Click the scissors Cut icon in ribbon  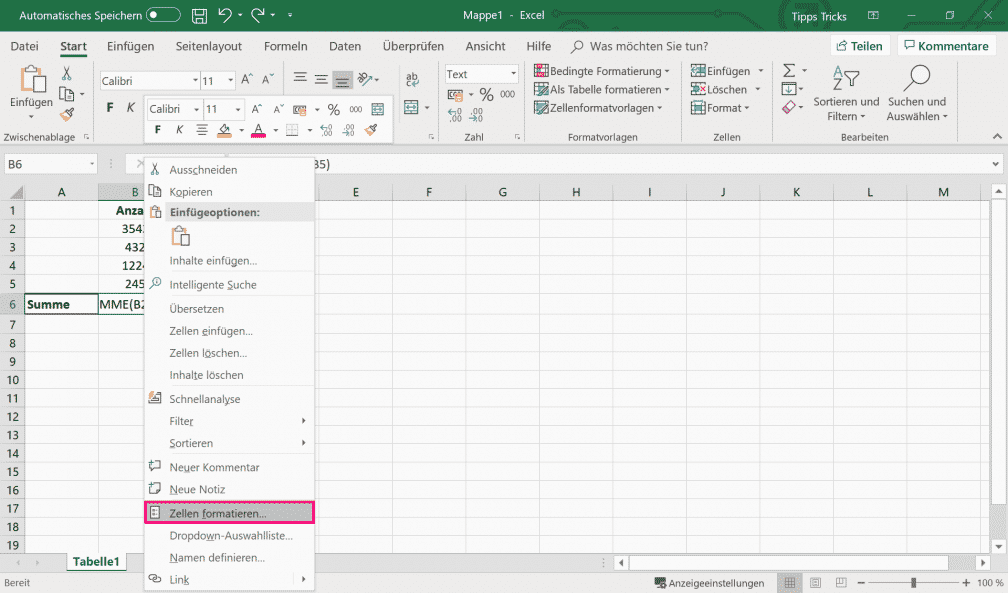(66, 73)
